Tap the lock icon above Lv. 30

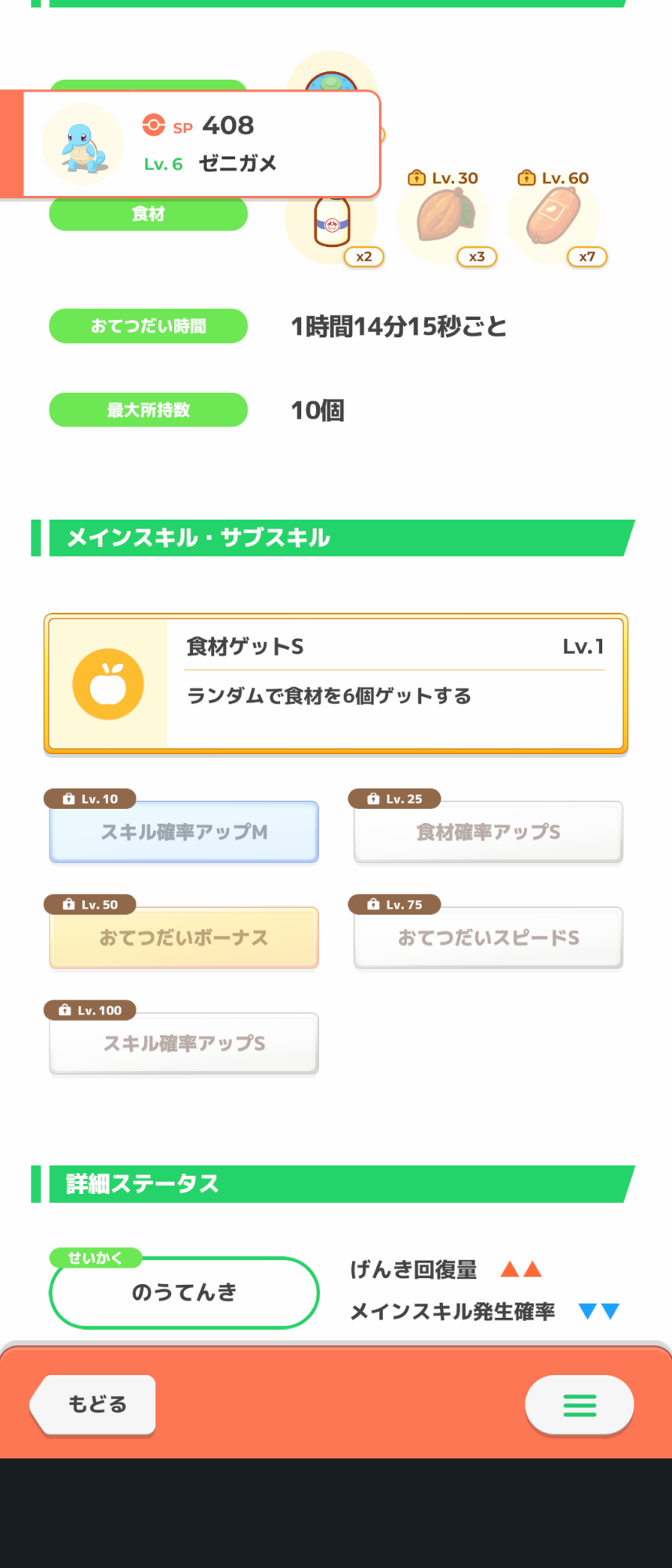pos(416,178)
